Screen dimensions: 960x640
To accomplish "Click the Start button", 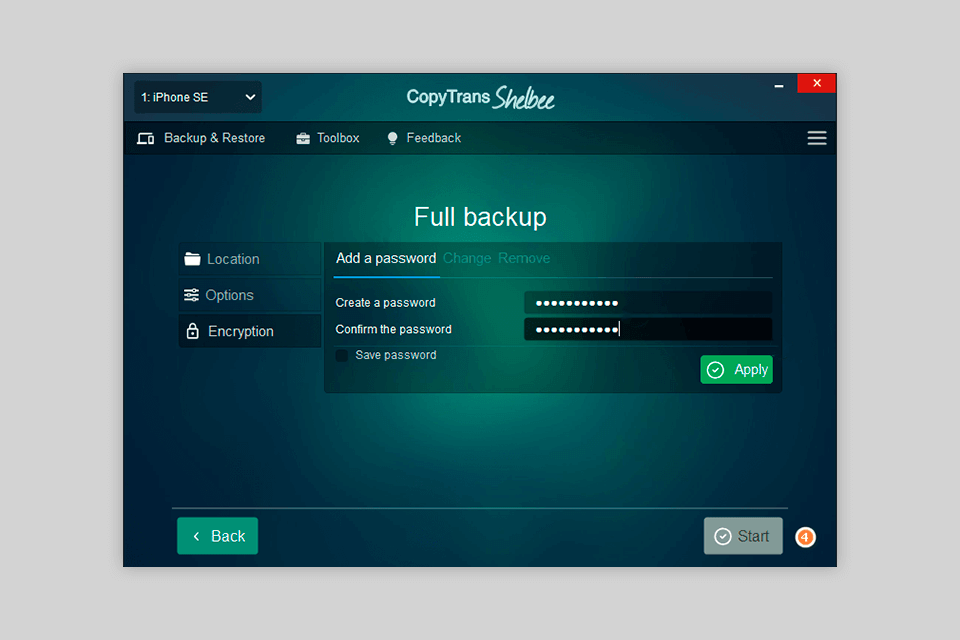I will tap(743, 536).
